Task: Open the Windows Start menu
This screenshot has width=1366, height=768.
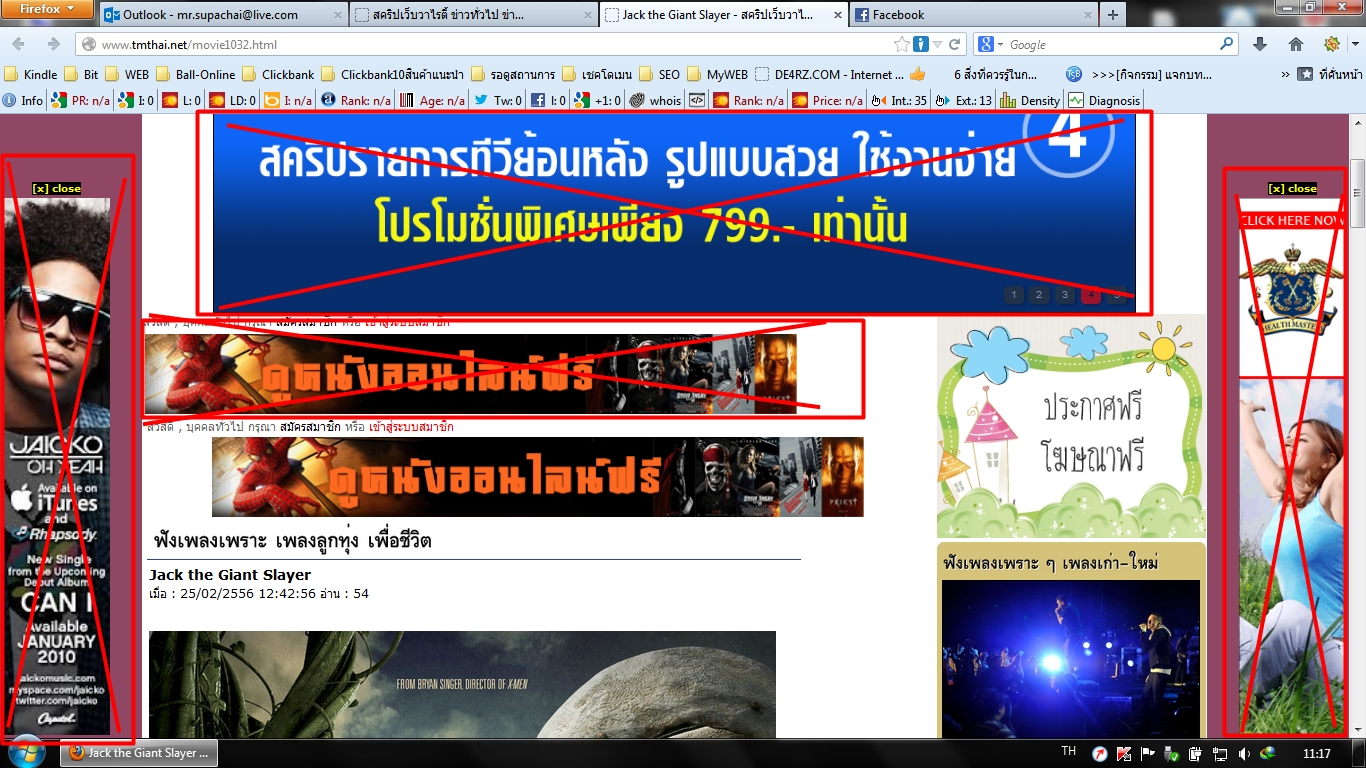Action: click(26, 753)
